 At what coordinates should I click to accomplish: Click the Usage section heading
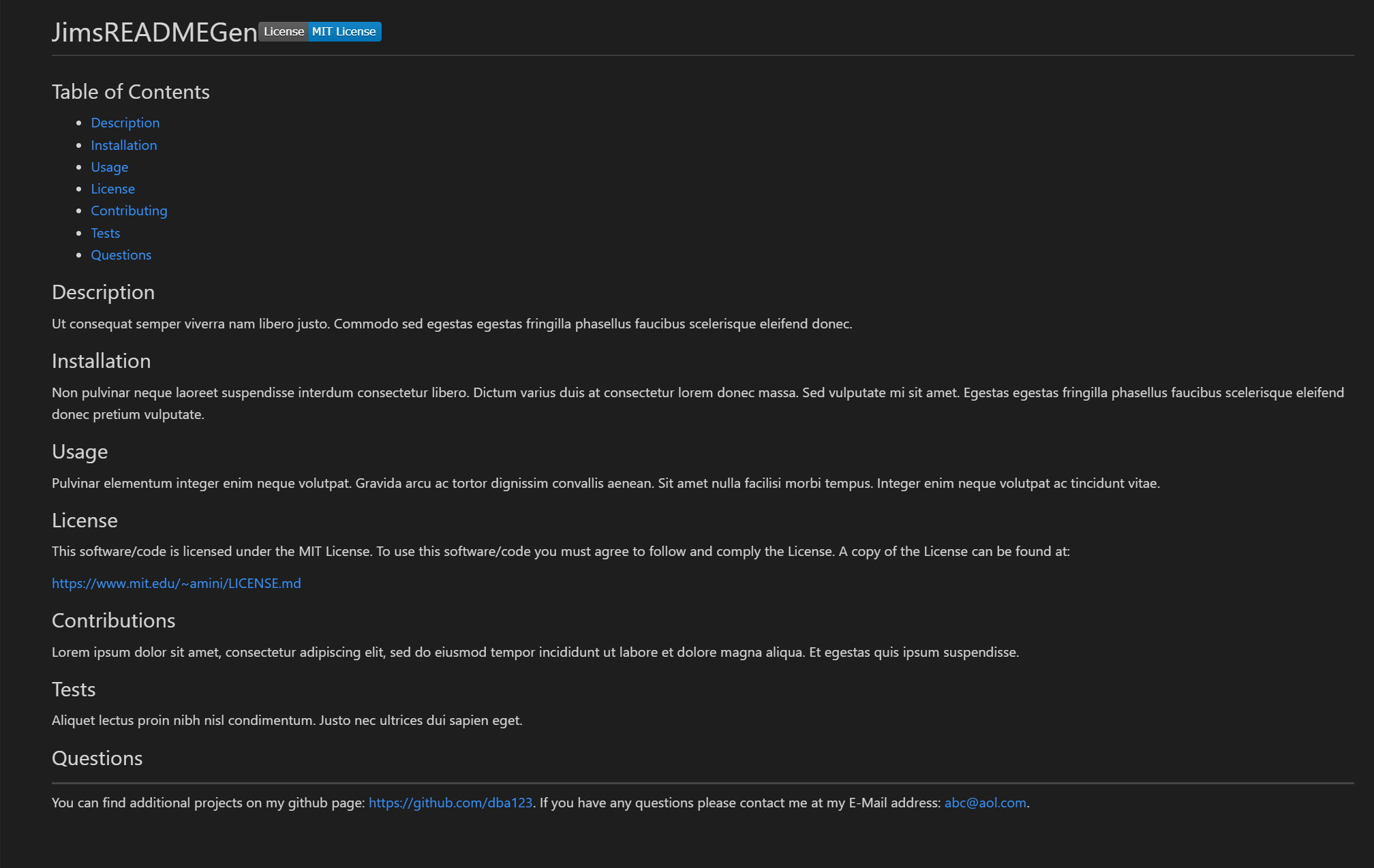(x=79, y=451)
